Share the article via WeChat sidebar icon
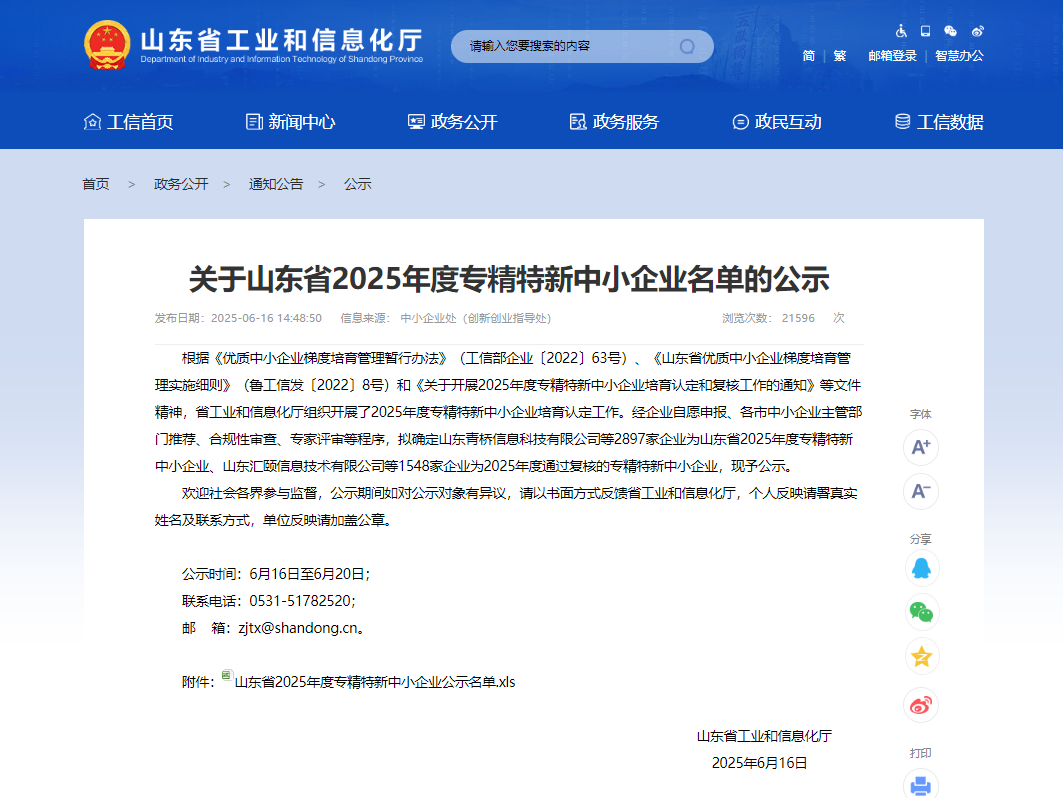This screenshot has height=798, width=1063. click(x=921, y=612)
